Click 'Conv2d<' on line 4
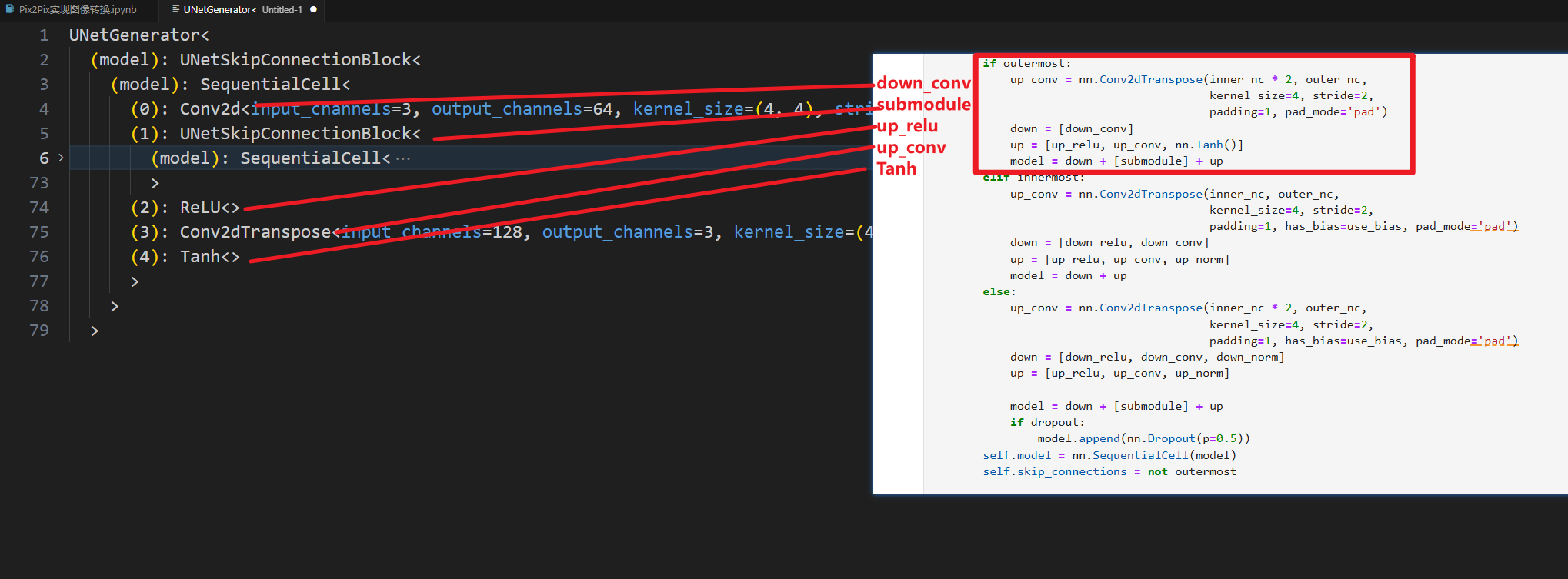Image resolution: width=1568 pixels, height=579 pixels. click(x=215, y=109)
